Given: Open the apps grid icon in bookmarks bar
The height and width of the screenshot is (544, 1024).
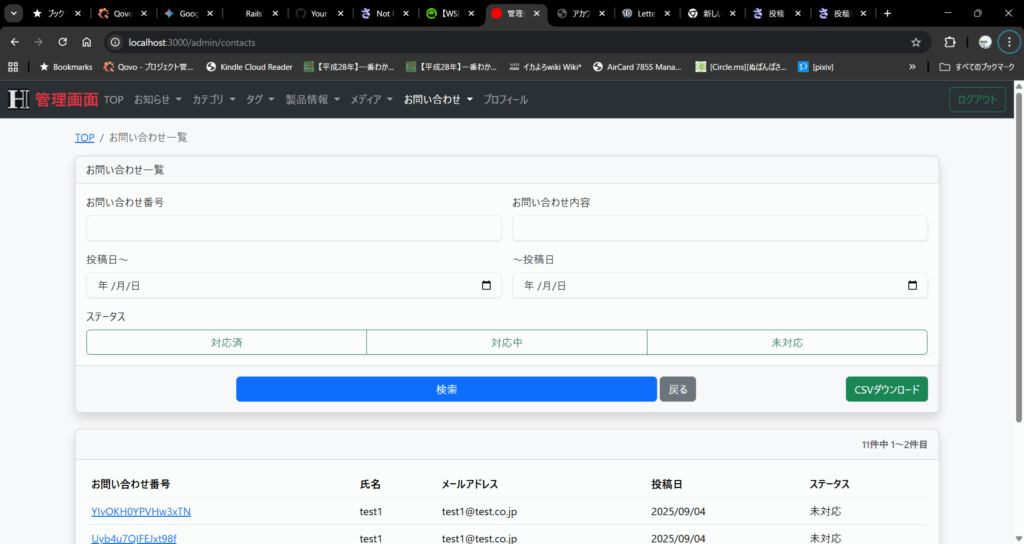Looking at the screenshot, I should (x=13, y=67).
